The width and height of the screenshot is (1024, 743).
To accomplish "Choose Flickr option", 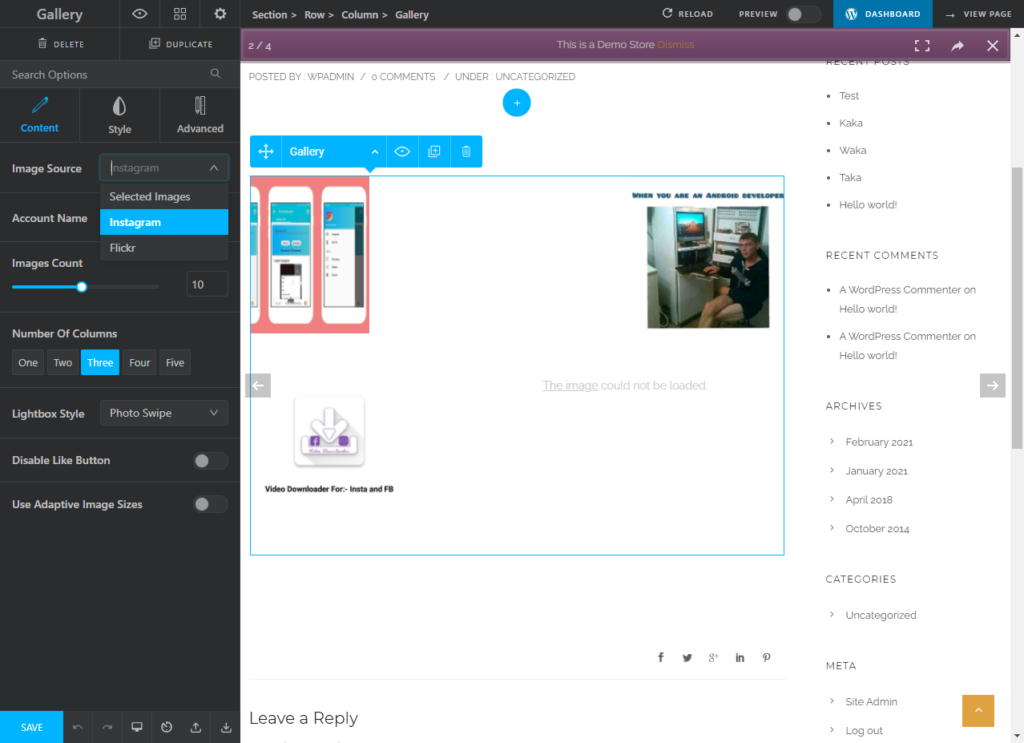I will [164, 248].
